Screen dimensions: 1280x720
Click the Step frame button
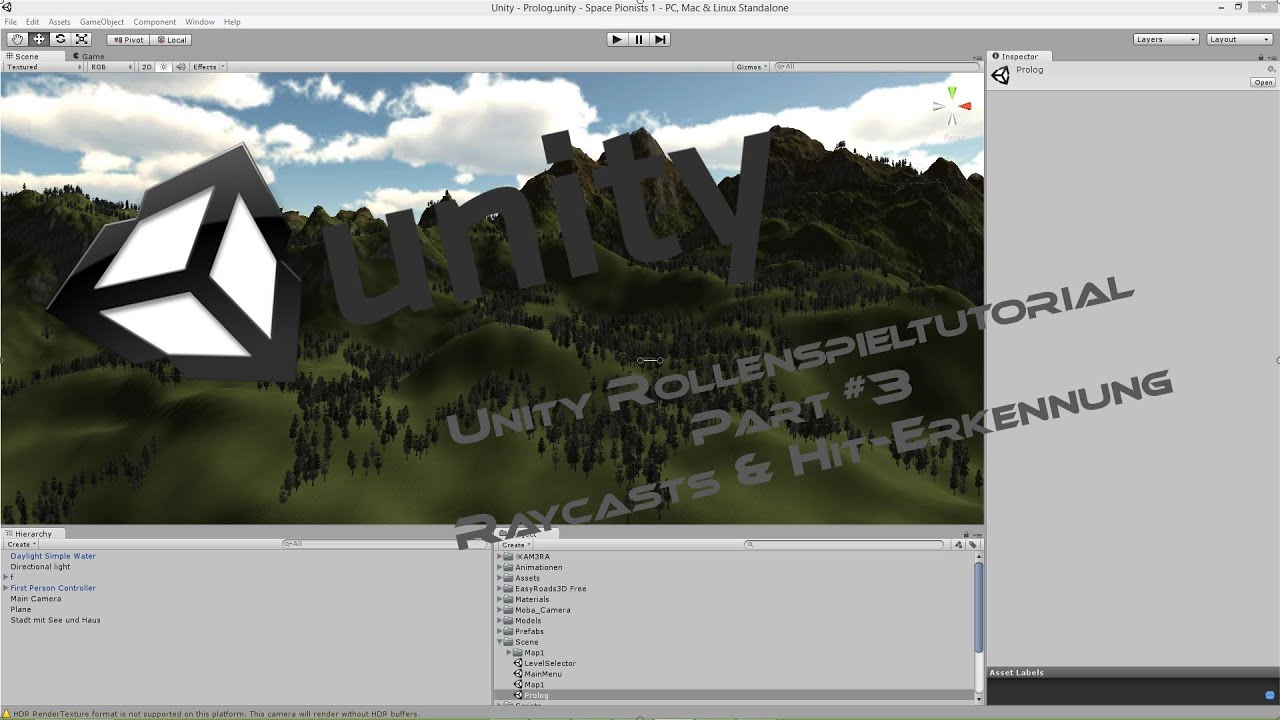(x=660, y=39)
